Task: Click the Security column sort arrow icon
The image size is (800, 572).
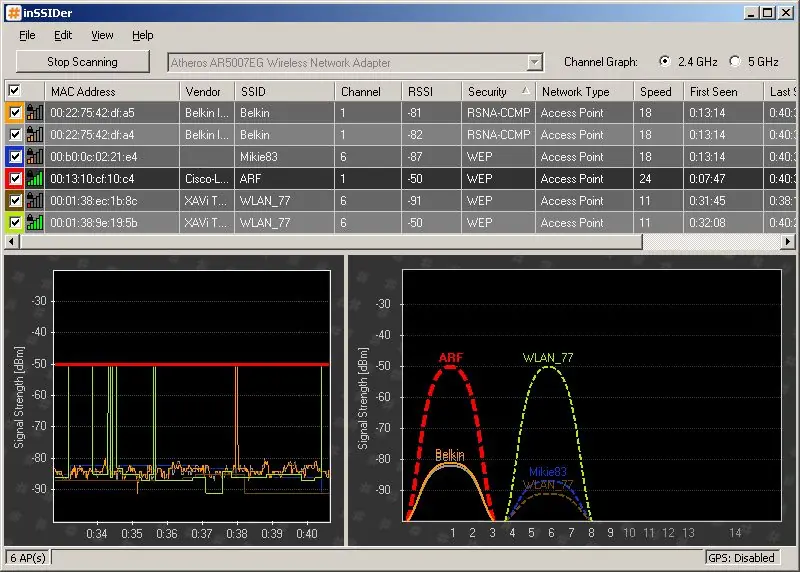Action: point(526,91)
